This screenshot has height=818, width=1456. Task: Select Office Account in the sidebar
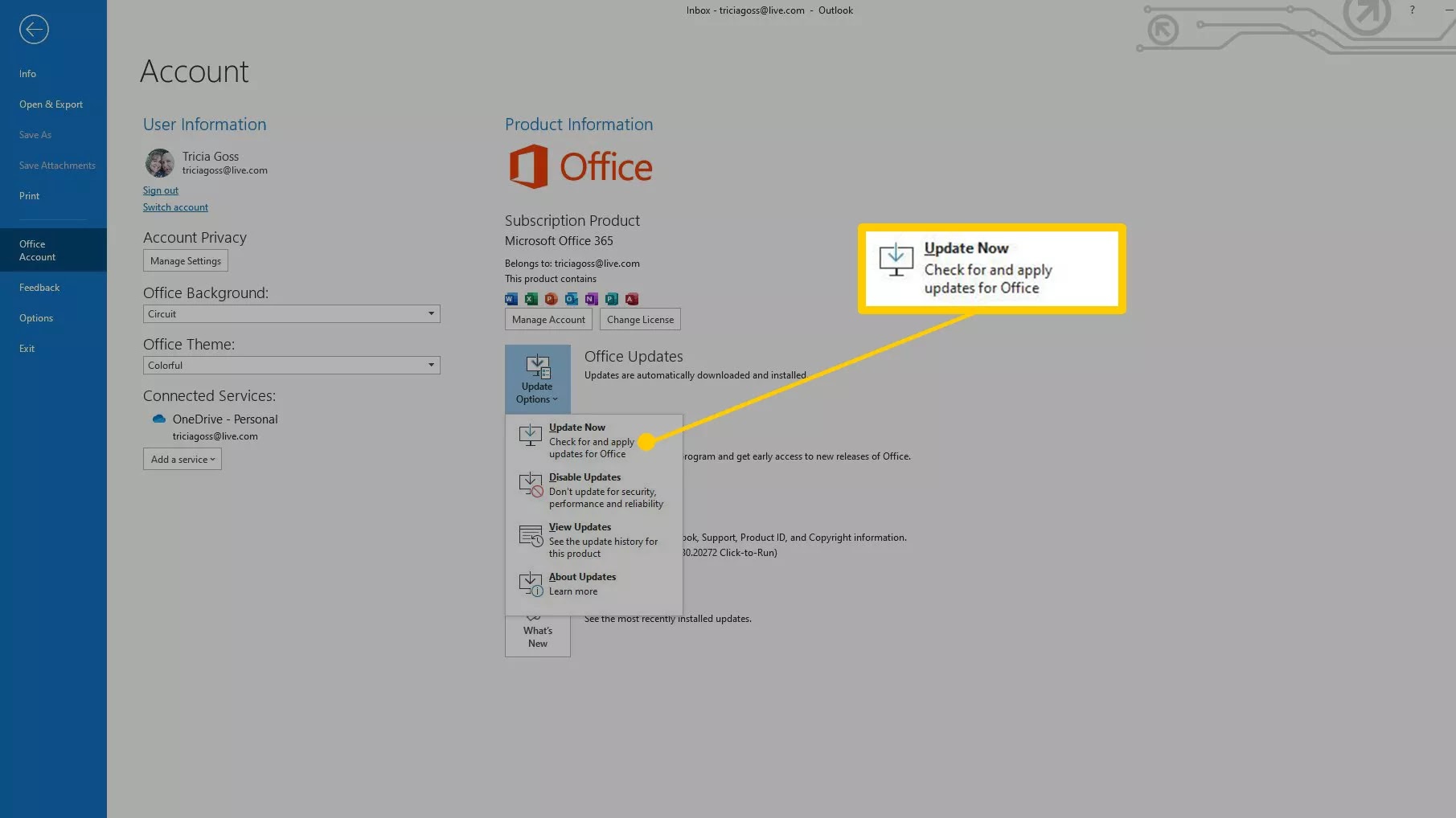[x=53, y=250]
